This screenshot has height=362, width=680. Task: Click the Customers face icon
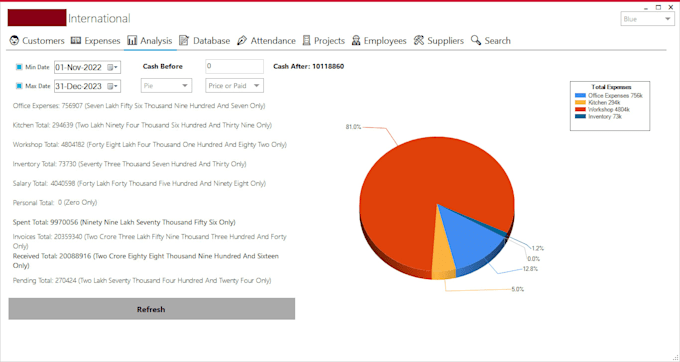click(x=14, y=41)
